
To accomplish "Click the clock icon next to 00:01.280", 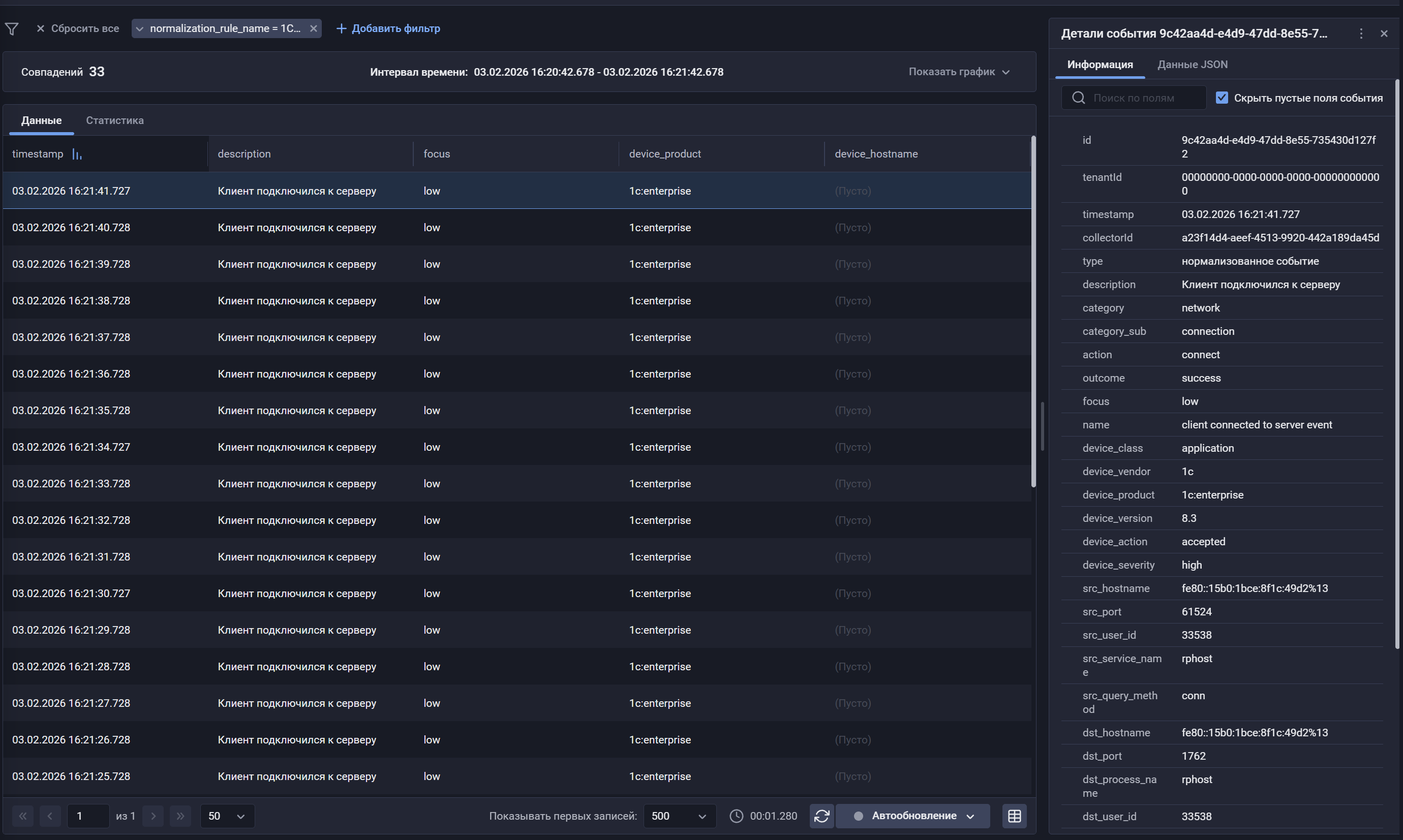I will [x=736, y=816].
